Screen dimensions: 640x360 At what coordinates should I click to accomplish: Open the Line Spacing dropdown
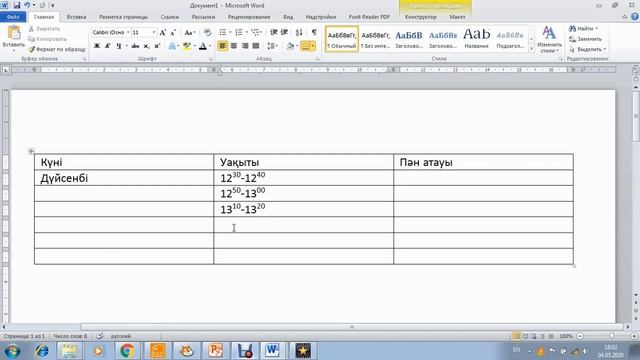tap(272, 46)
